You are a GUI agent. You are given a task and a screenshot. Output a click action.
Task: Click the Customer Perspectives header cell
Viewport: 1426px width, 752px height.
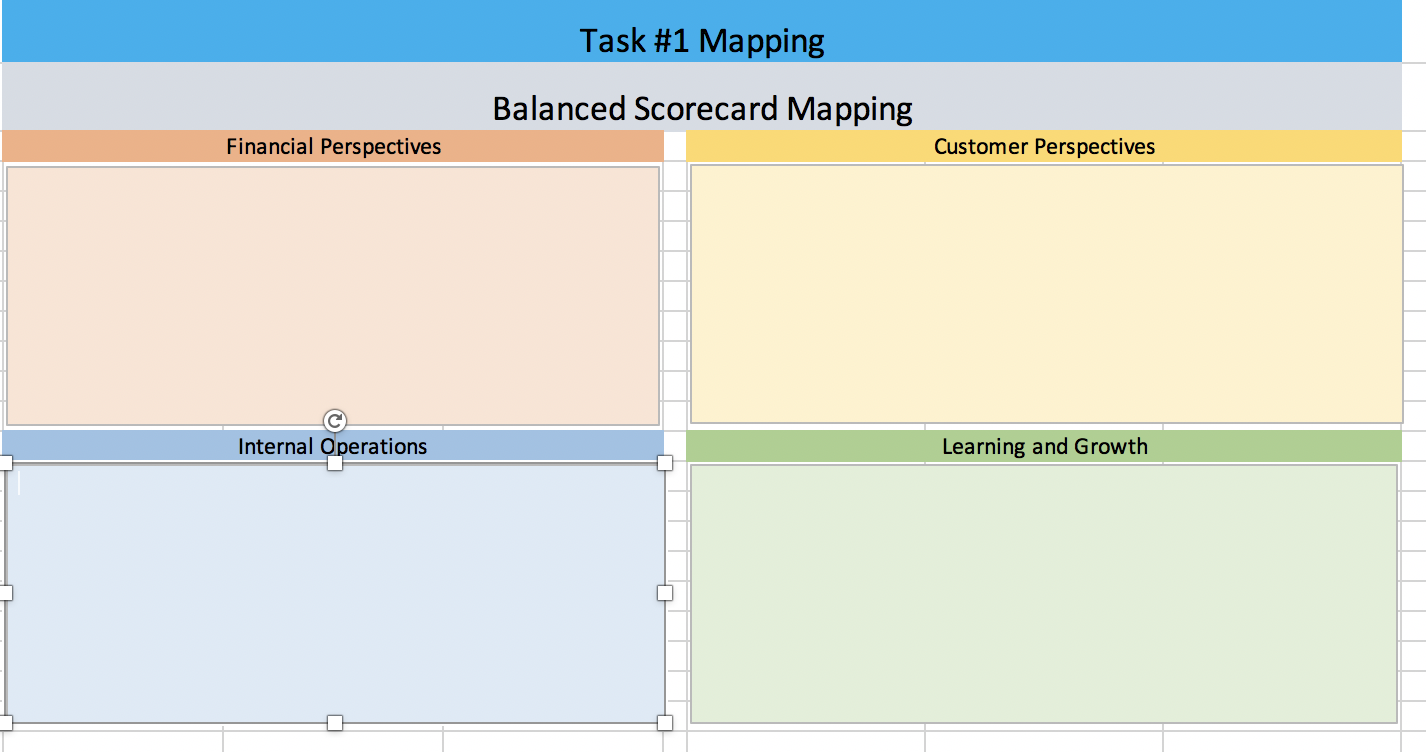1044,146
